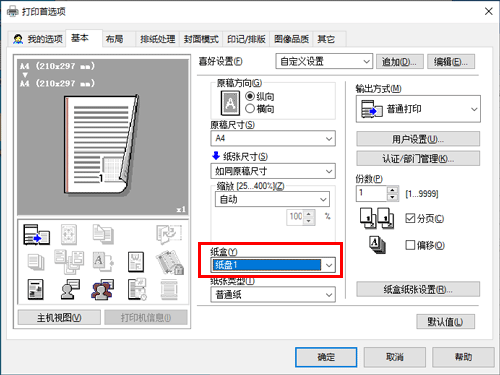Expand the 纸张尺寸 如同原稿尺寸 dropdown

[273, 171]
